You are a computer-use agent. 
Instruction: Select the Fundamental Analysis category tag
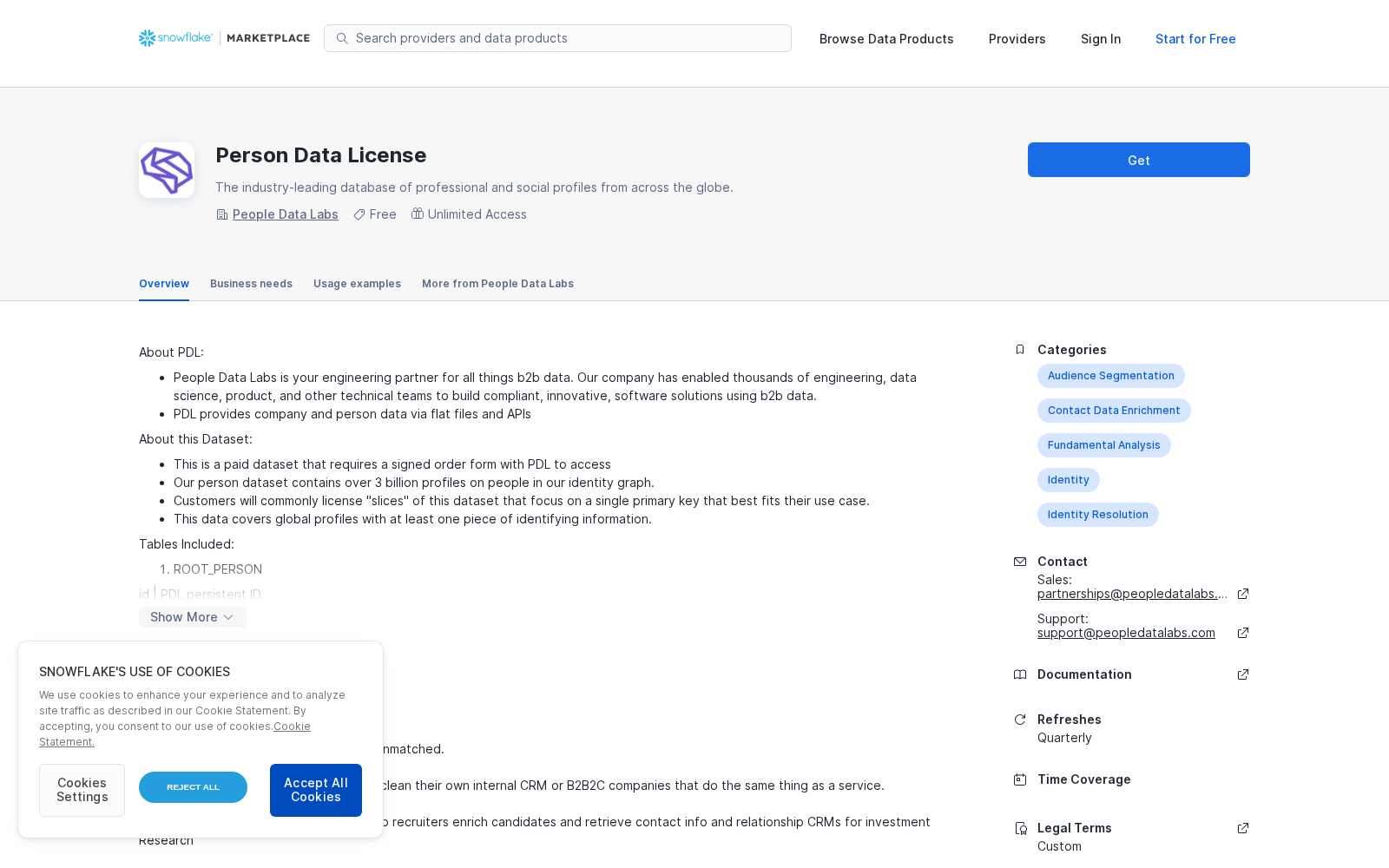[x=1104, y=445]
